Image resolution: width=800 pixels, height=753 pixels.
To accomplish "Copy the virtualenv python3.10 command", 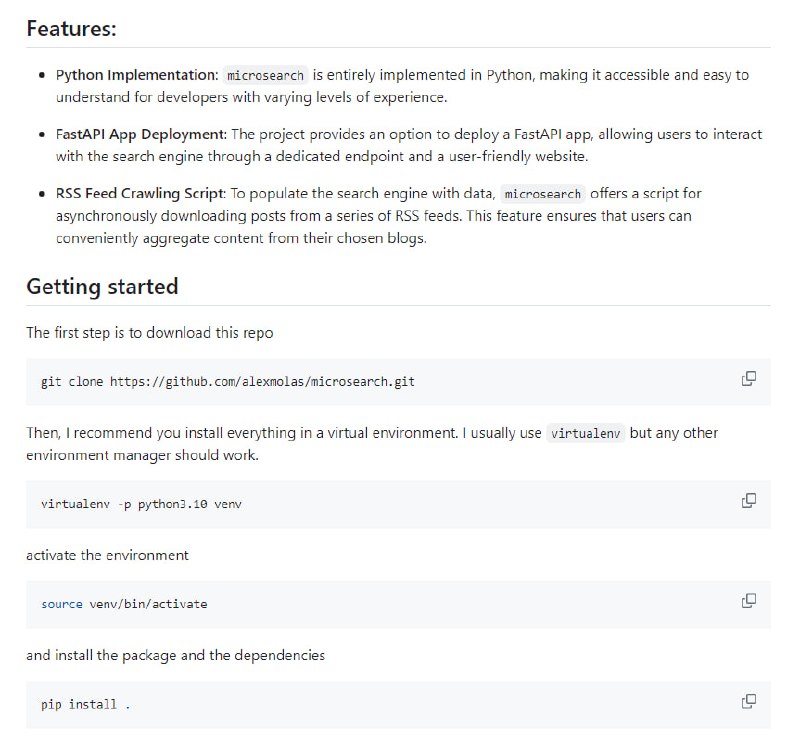I will pyautogui.click(x=748, y=500).
